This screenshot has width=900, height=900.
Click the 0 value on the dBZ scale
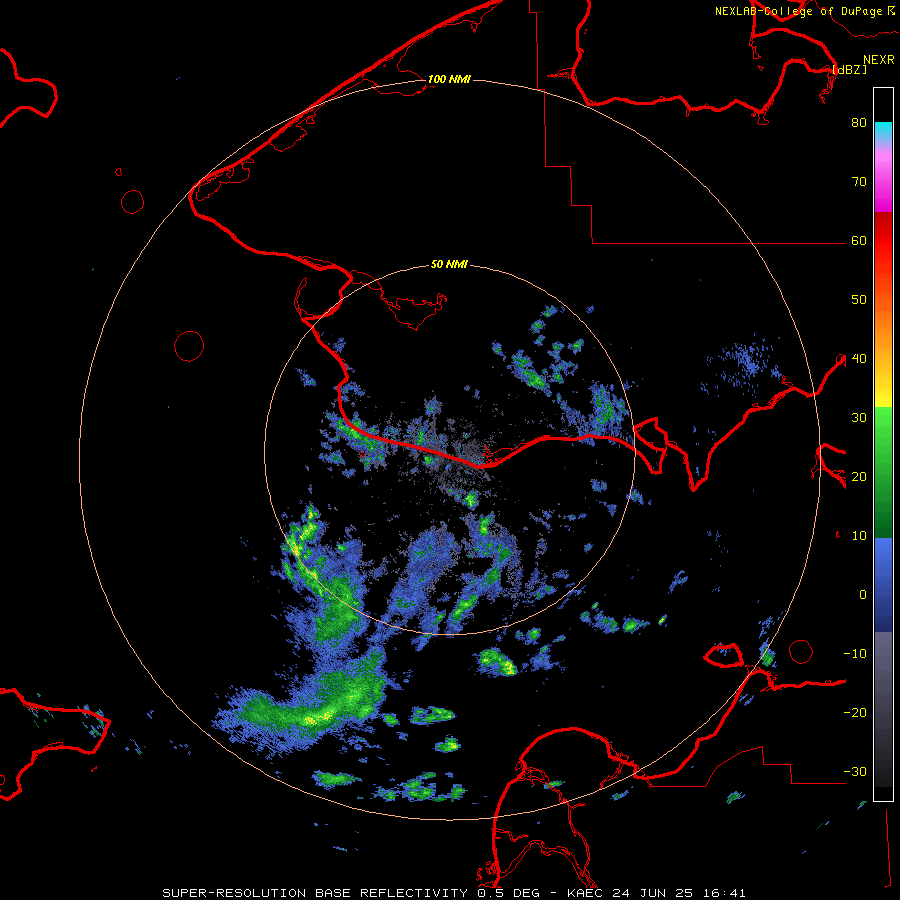(x=863, y=595)
